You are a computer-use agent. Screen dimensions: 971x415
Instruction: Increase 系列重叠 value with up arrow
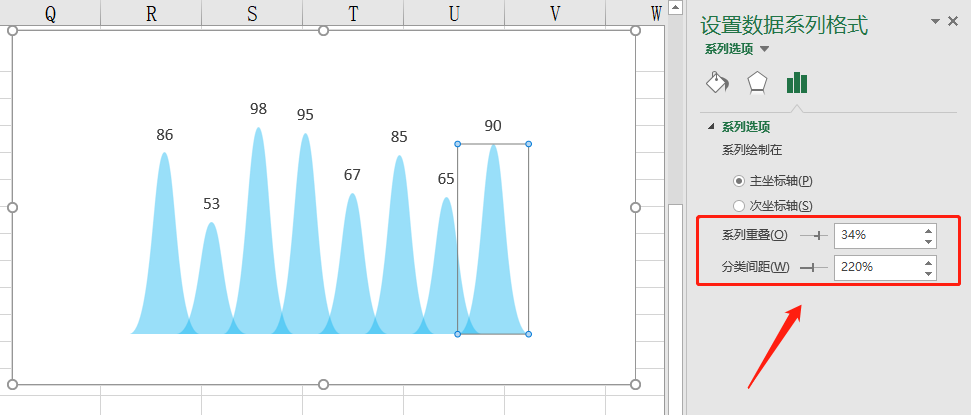point(928,230)
